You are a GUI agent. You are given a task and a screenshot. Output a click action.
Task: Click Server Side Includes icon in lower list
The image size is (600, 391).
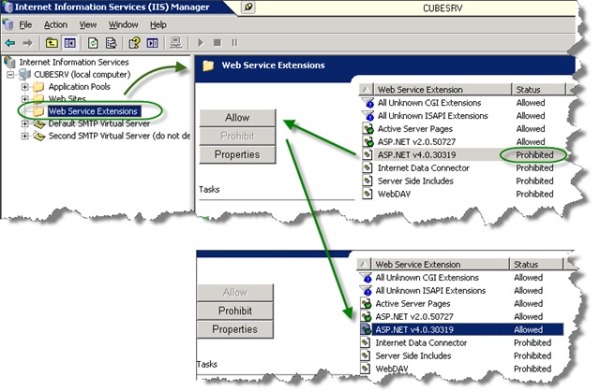(x=365, y=355)
